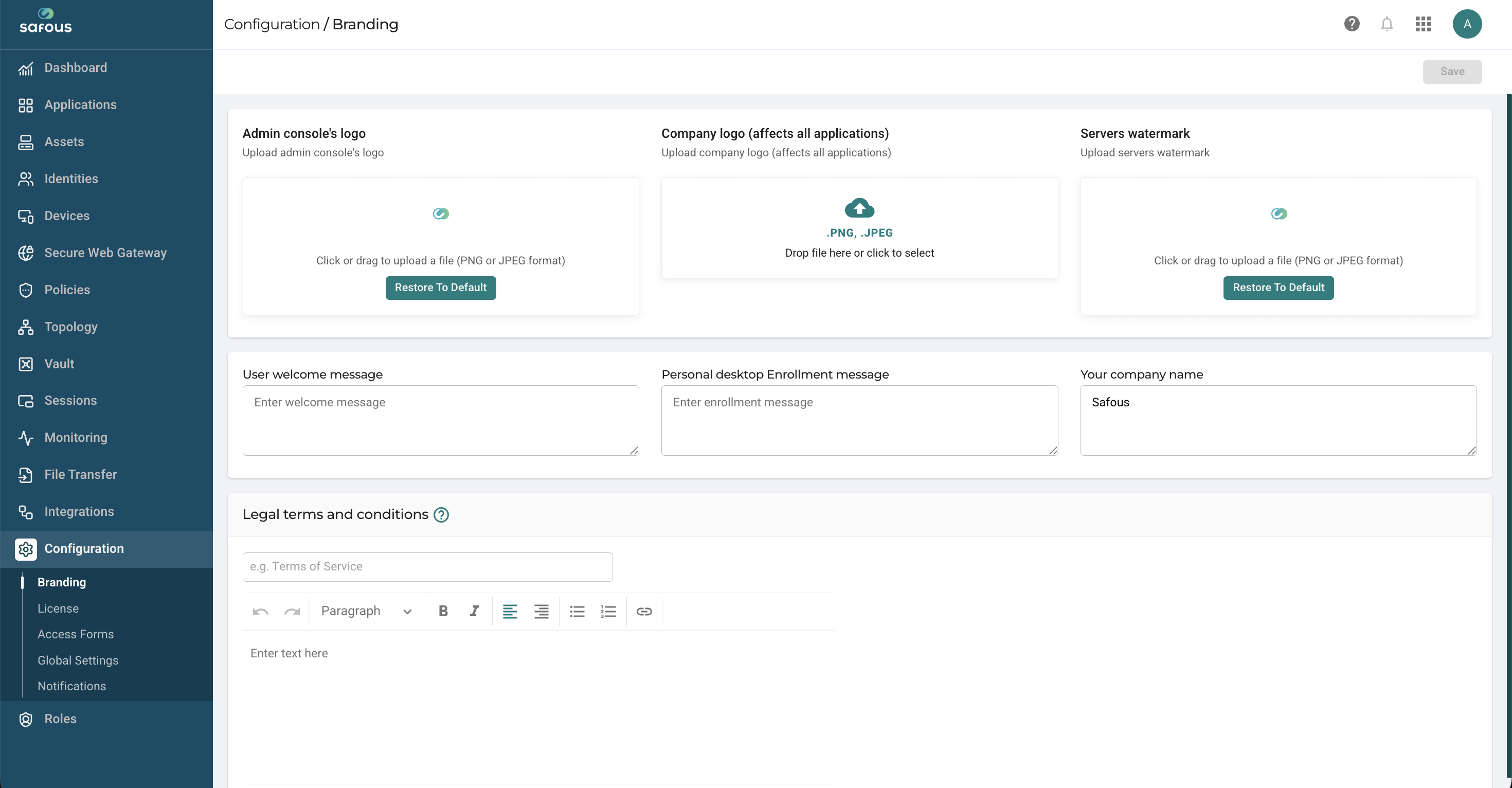Click the Roles badge icon

(25, 719)
